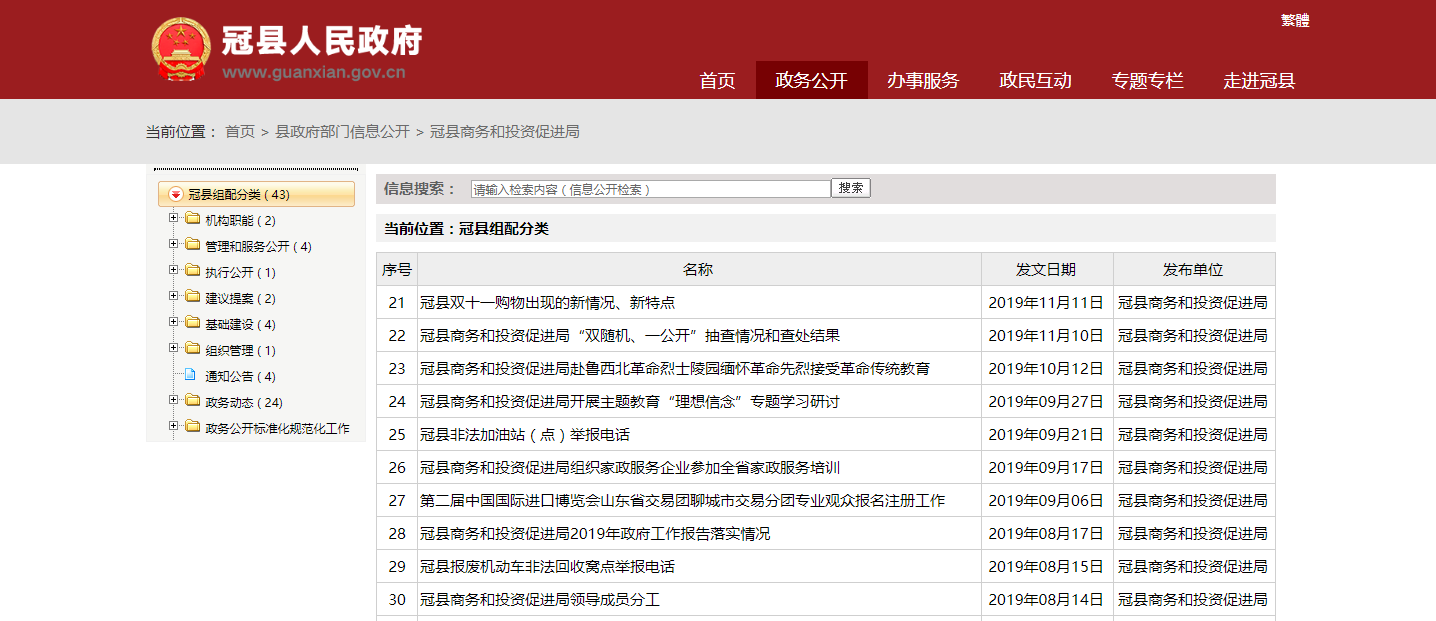Click the www.guanxian.gov.cn site address text
1436x621 pixels.
point(314,72)
